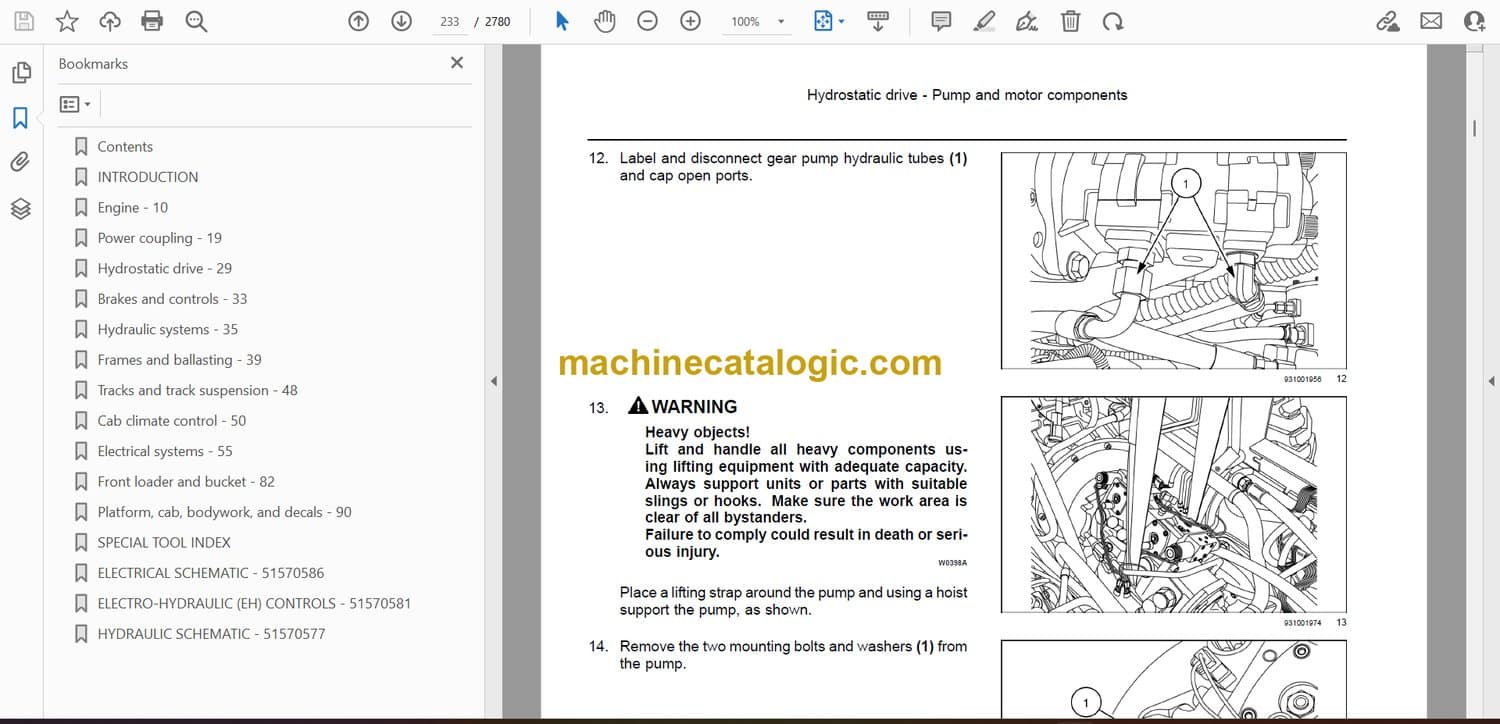Toggle the Layers panel in sidebar
The height and width of the screenshot is (724, 1500).
20,208
